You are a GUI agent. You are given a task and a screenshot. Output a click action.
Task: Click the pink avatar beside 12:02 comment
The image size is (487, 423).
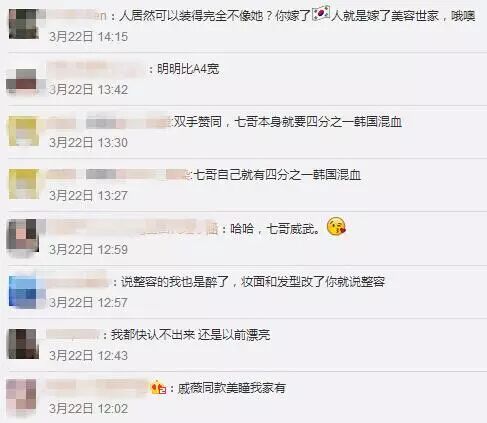(x=22, y=397)
